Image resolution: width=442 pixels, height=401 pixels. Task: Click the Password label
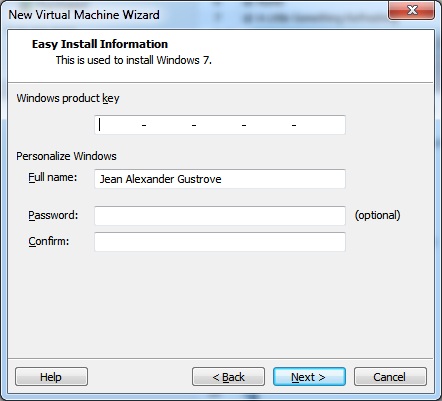coord(53,215)
